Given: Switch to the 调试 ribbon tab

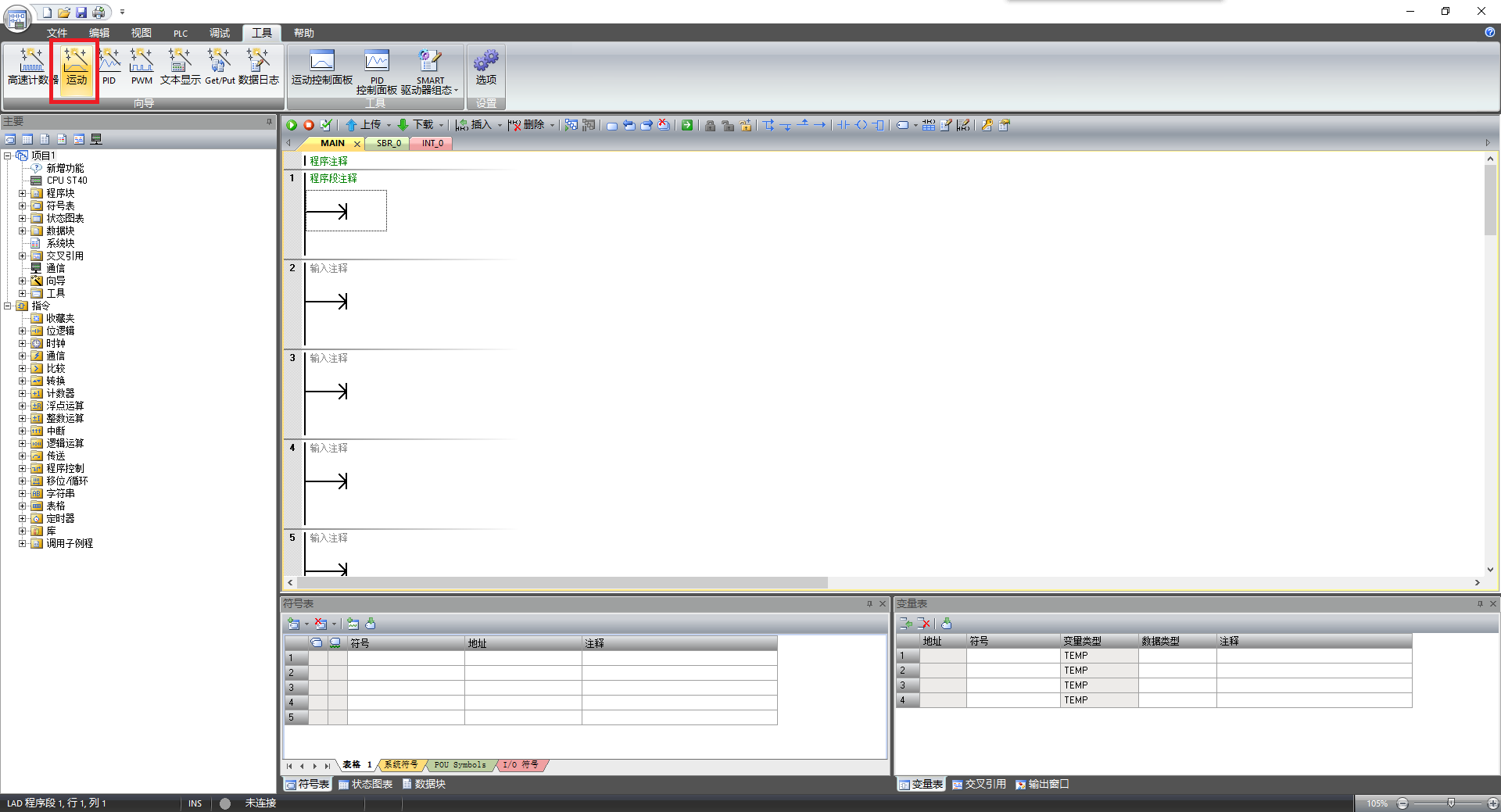Looking at the screenshot, I should click(220, 33).
